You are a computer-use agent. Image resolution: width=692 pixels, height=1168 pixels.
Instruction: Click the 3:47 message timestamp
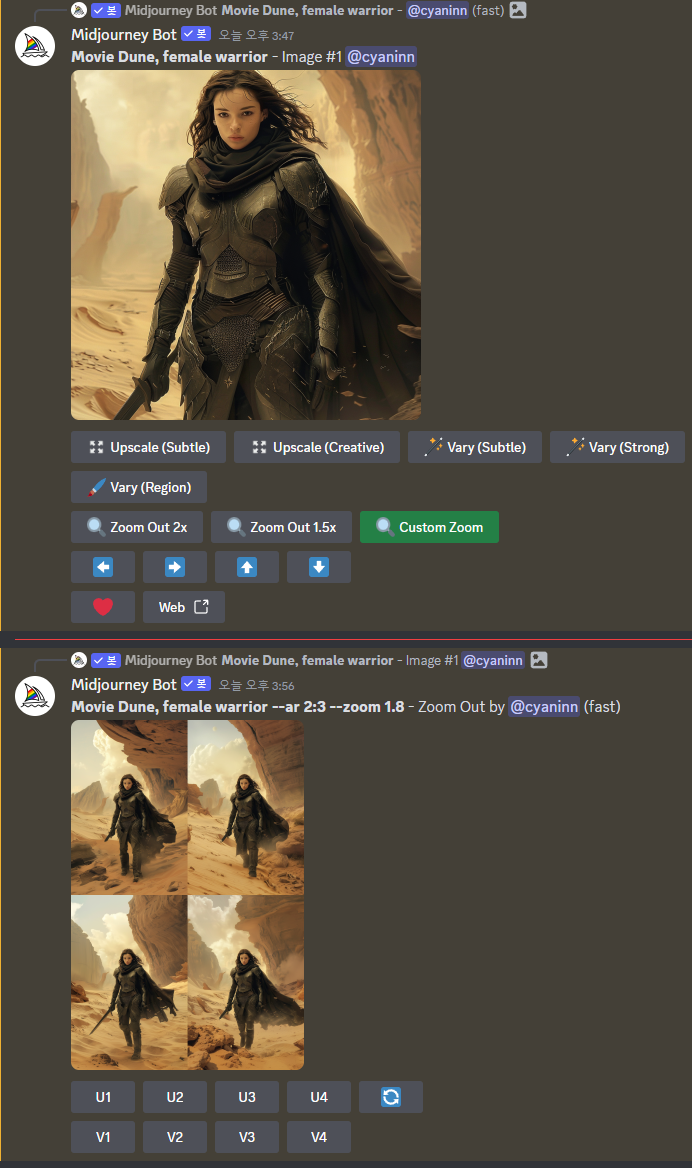click(256, 36)
